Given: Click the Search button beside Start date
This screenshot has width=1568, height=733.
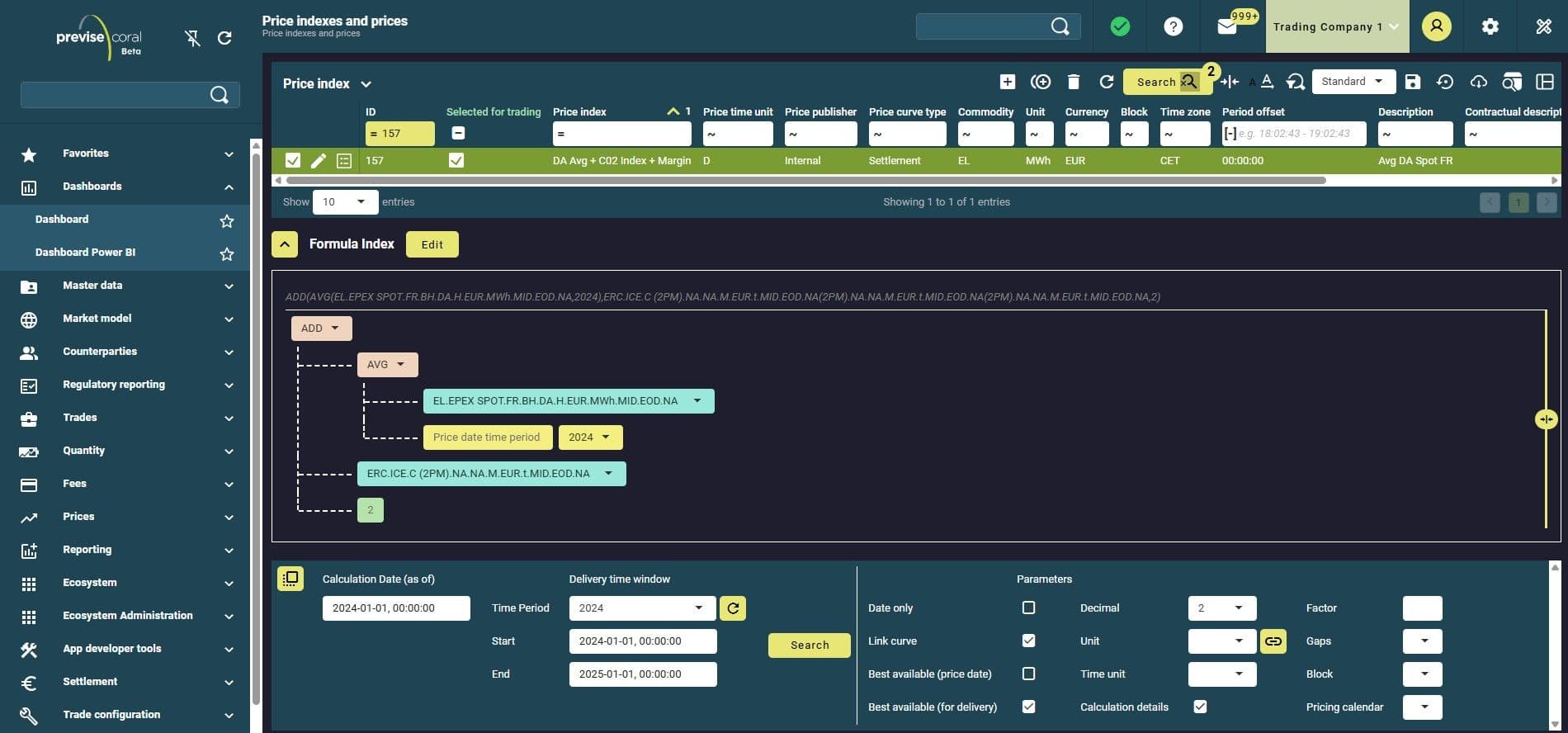Looking at the screenshot, I should (x=809, y=646).
